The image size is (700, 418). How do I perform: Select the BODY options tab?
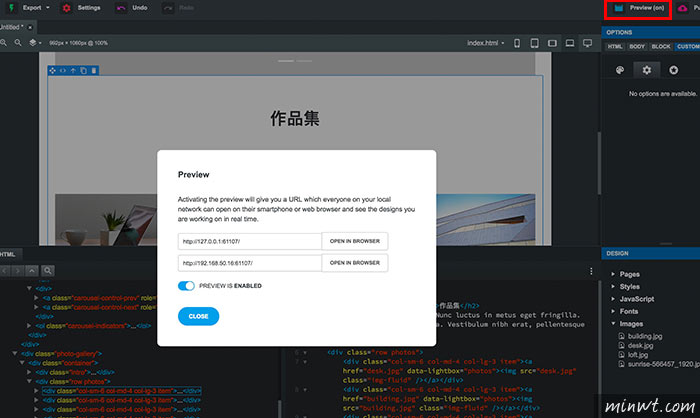(637, 46)
